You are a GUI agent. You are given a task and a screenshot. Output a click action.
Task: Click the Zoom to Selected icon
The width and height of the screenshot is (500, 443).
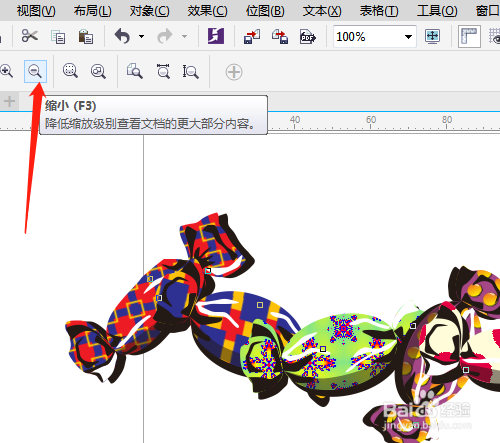click(70, 71)
